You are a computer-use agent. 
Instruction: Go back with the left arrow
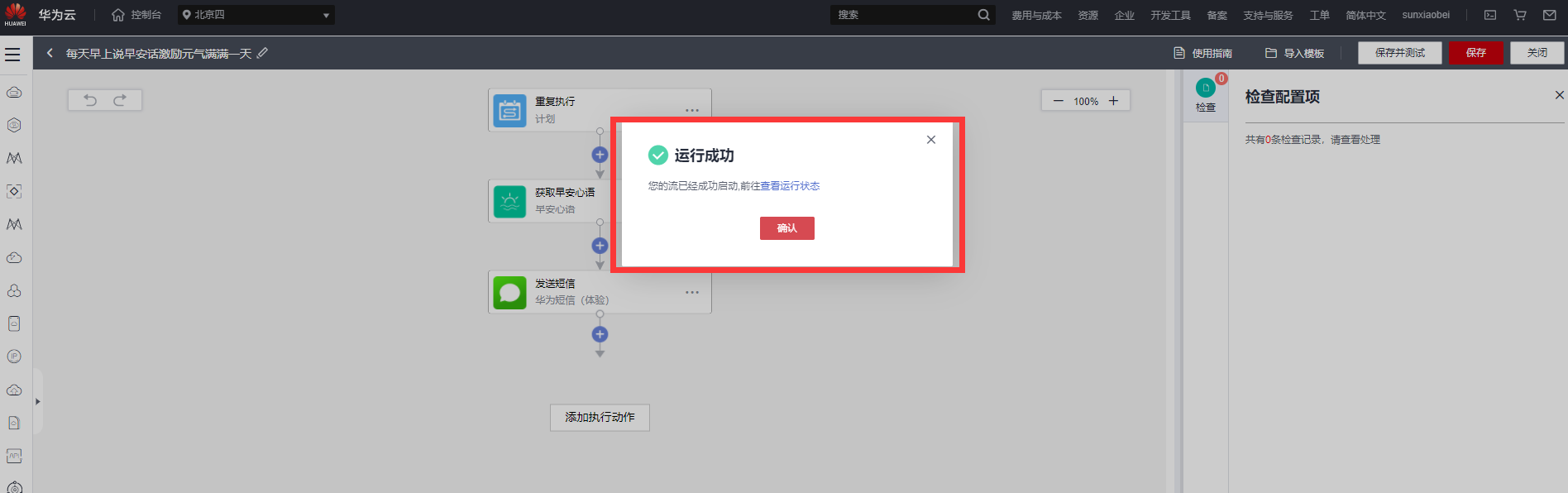coord(50,53)
